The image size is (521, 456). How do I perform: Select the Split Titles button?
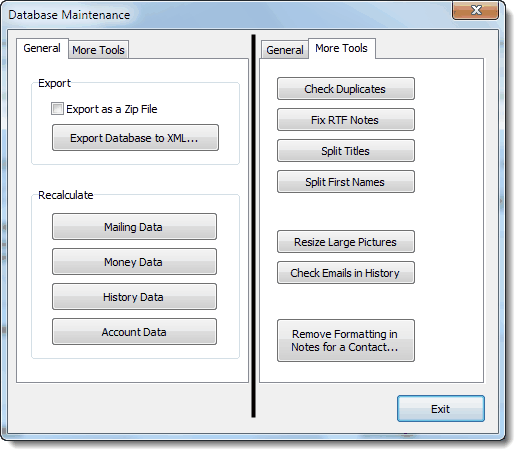click(x=346, y=151)
